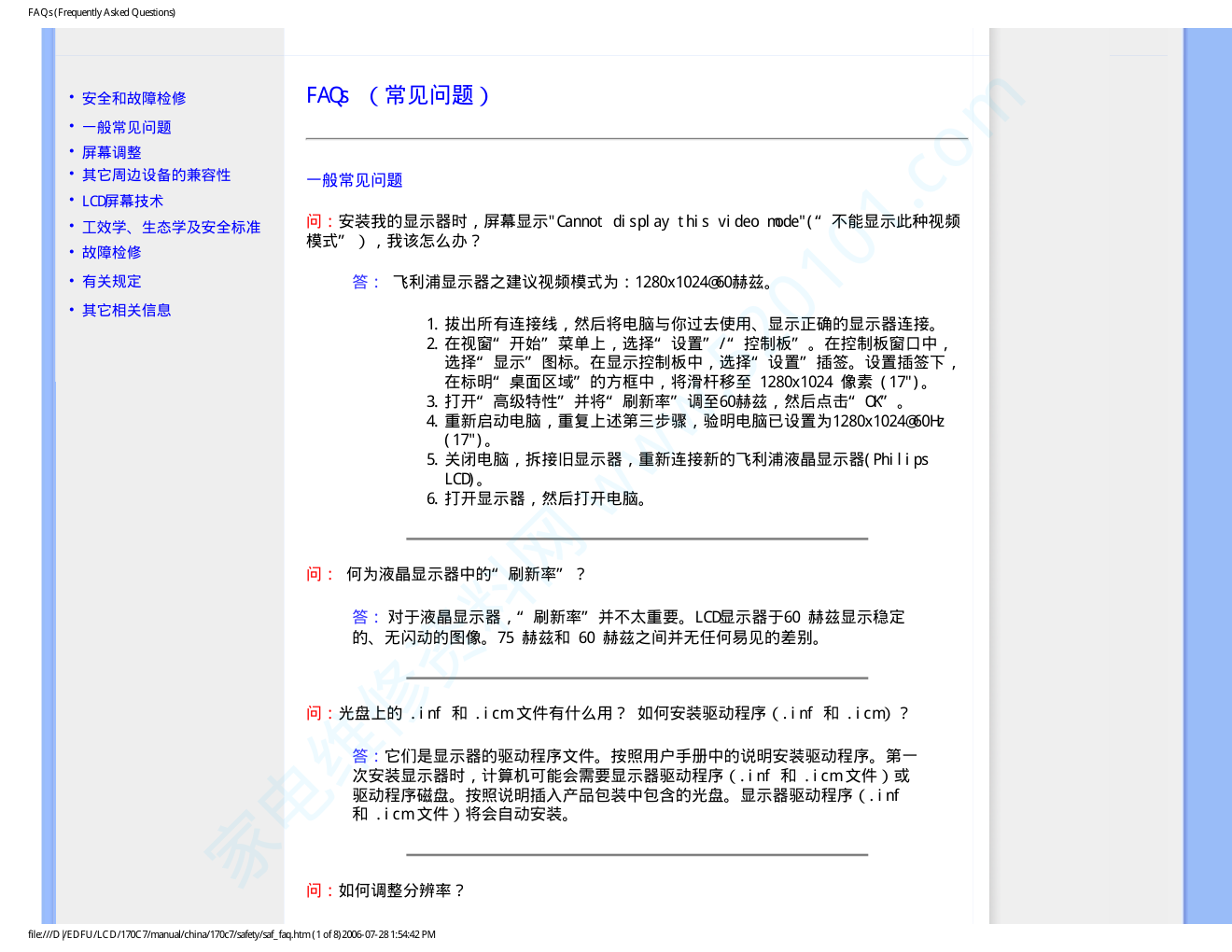Go to 屏幕调整 section link

click(111, 152)
